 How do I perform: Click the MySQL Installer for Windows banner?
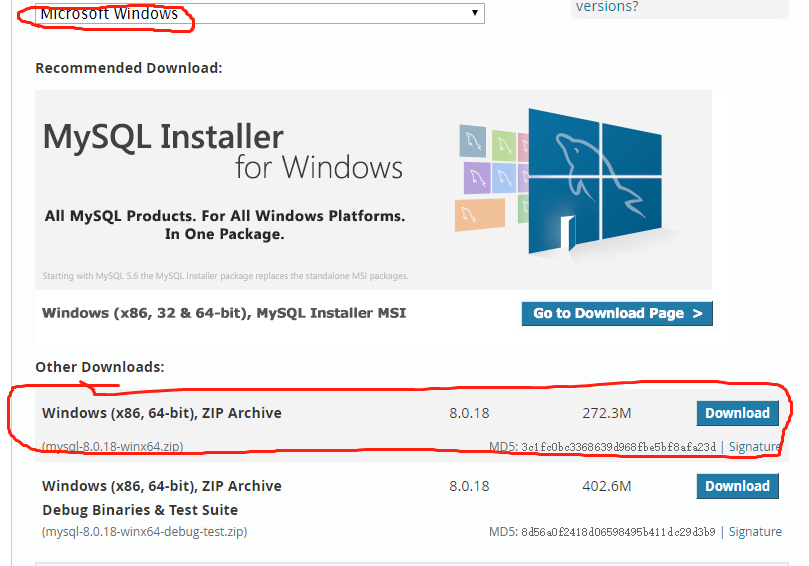[x=374, y=190]
